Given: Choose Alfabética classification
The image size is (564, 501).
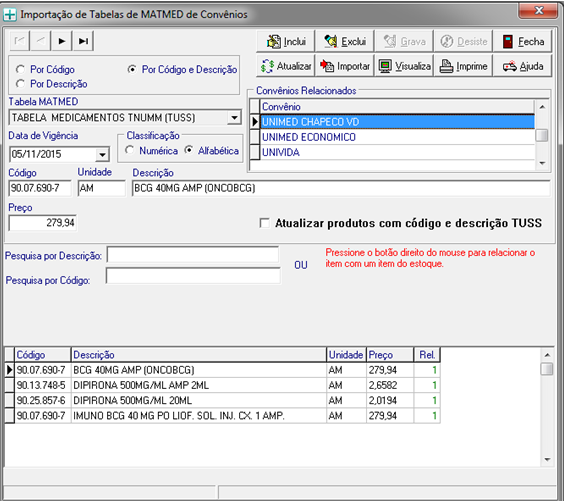Looking at the screenshot, I should pos(188,150).
